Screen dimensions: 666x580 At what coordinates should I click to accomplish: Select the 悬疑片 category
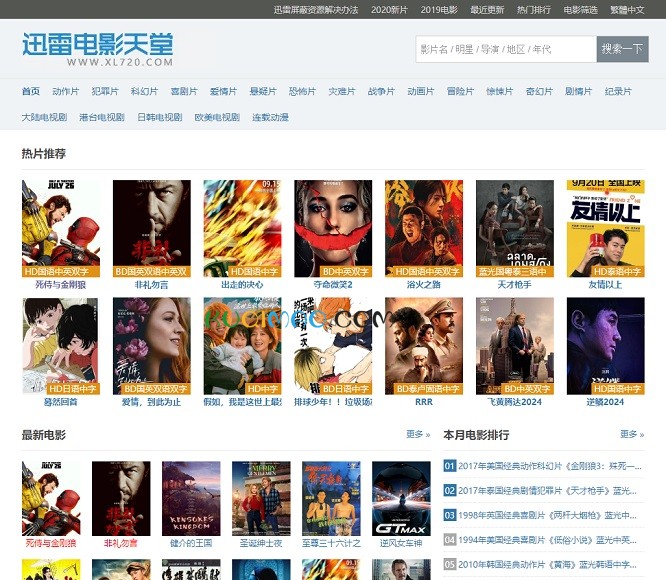point(263,91)
